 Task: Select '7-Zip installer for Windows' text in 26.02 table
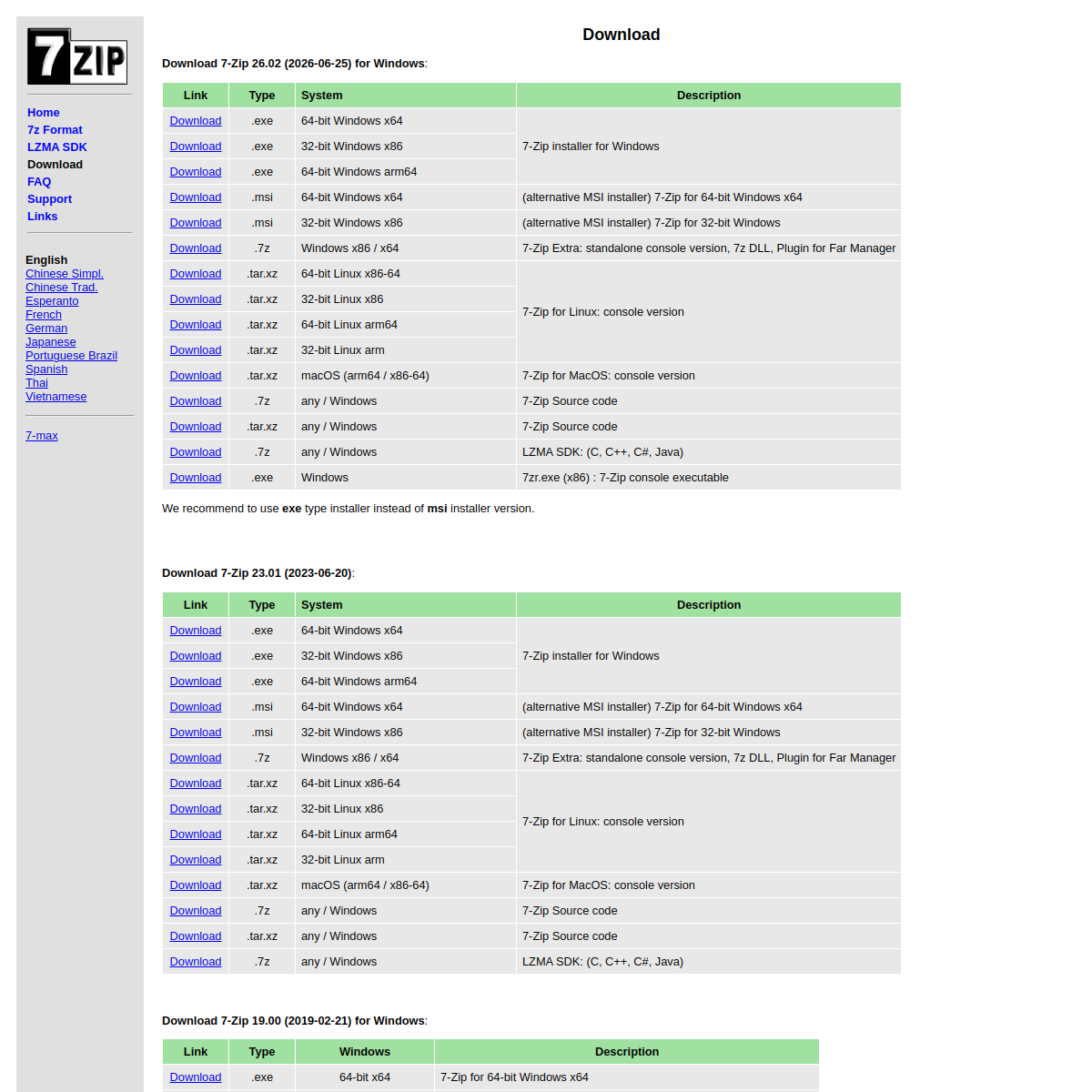click(x=591, y=147)
